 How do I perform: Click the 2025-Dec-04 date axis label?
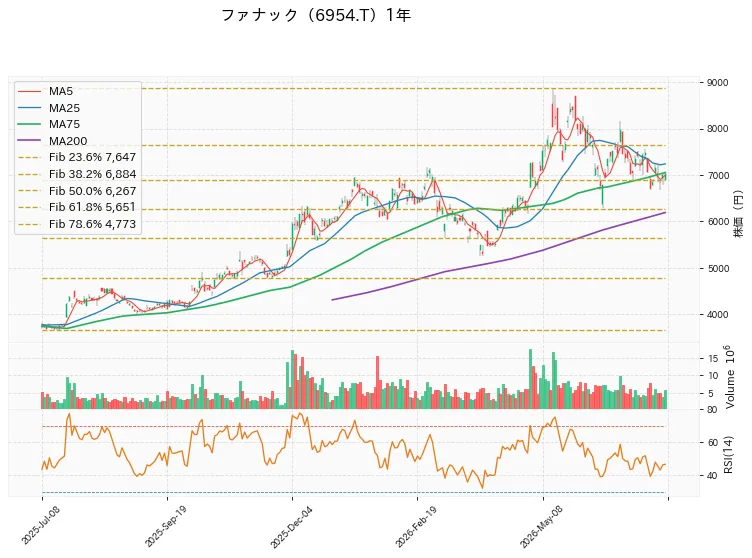click(x=291, y=526)
